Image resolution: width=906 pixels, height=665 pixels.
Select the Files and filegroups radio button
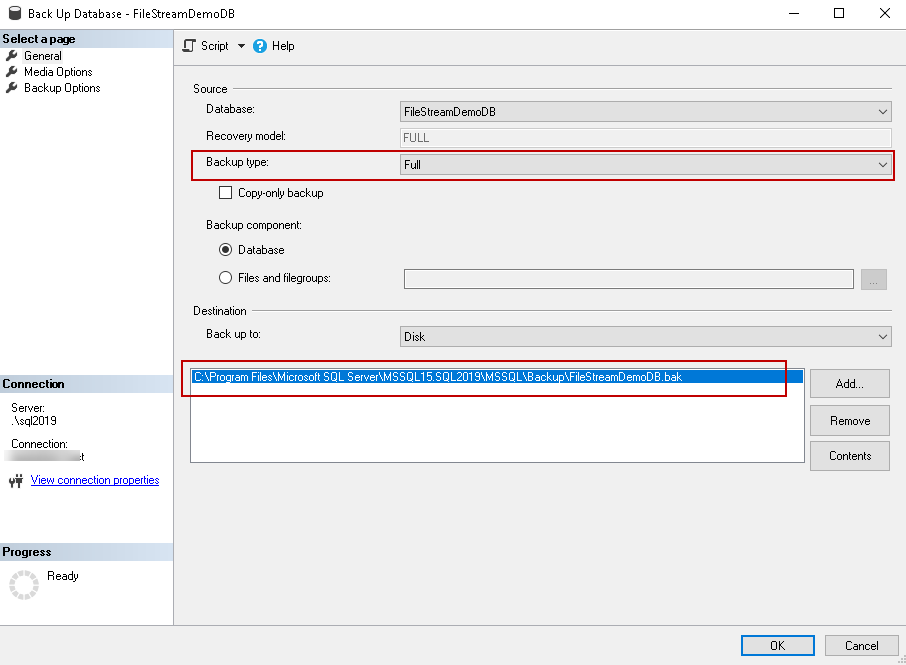225,278
